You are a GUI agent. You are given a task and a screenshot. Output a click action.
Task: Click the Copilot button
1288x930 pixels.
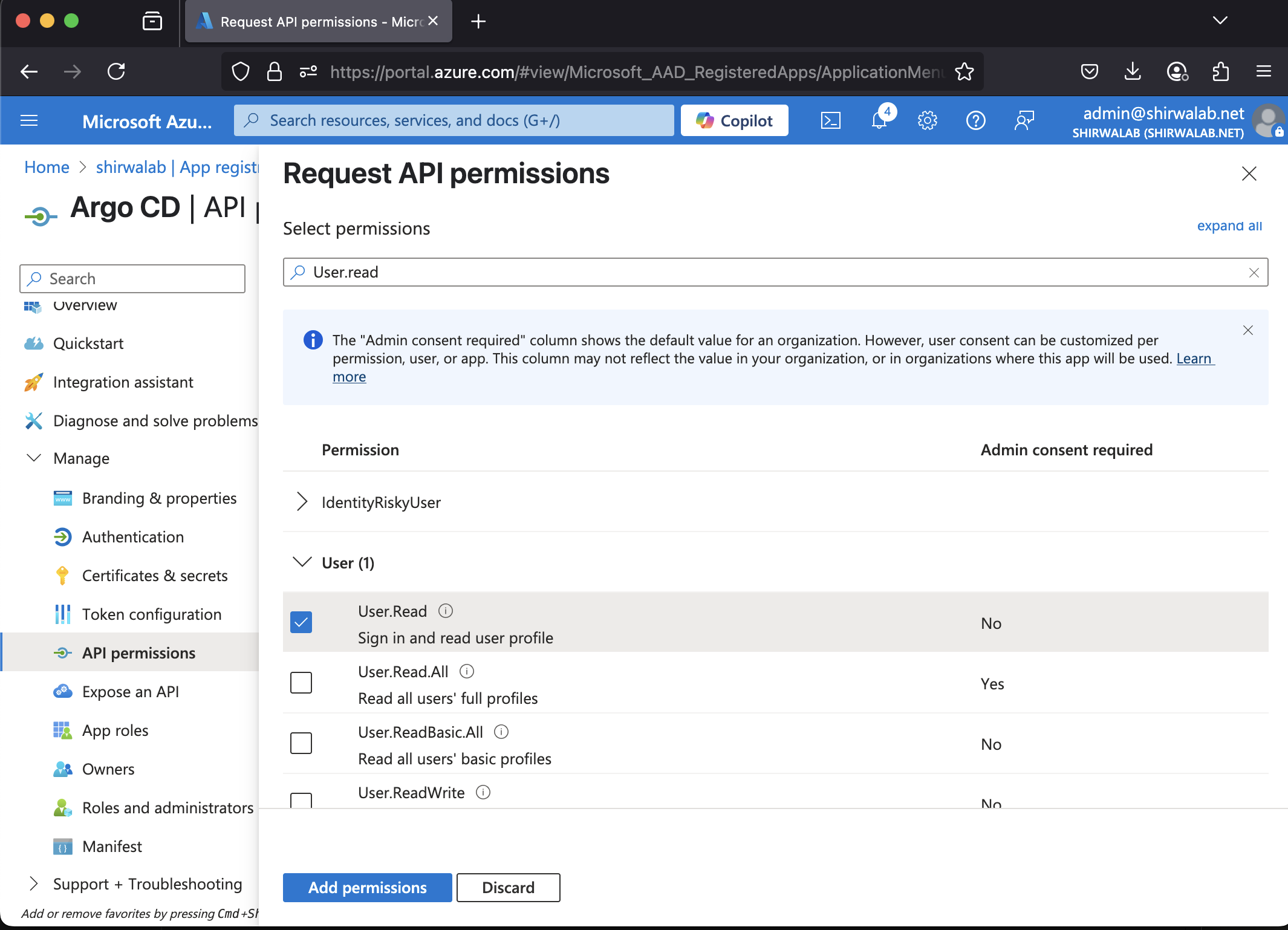point(734,120)
